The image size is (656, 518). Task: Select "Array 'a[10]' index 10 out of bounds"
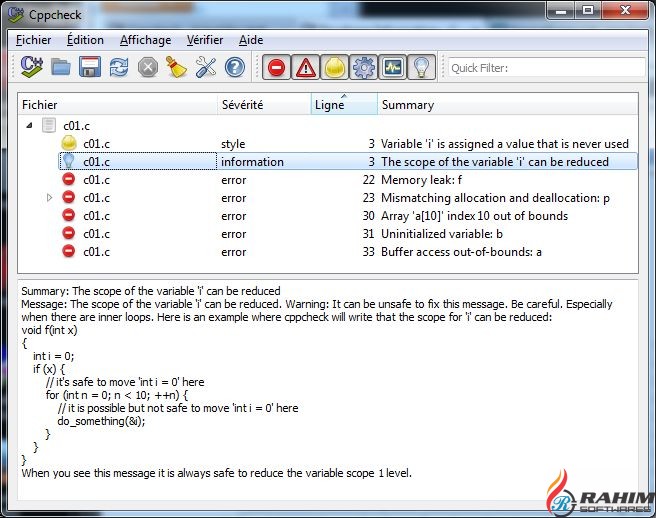474,216
